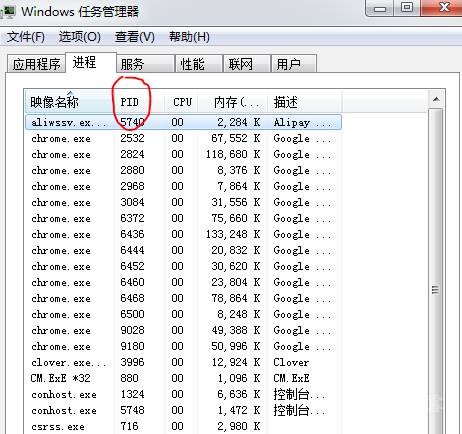Click the Clover description cell

[x=291, y=362]
